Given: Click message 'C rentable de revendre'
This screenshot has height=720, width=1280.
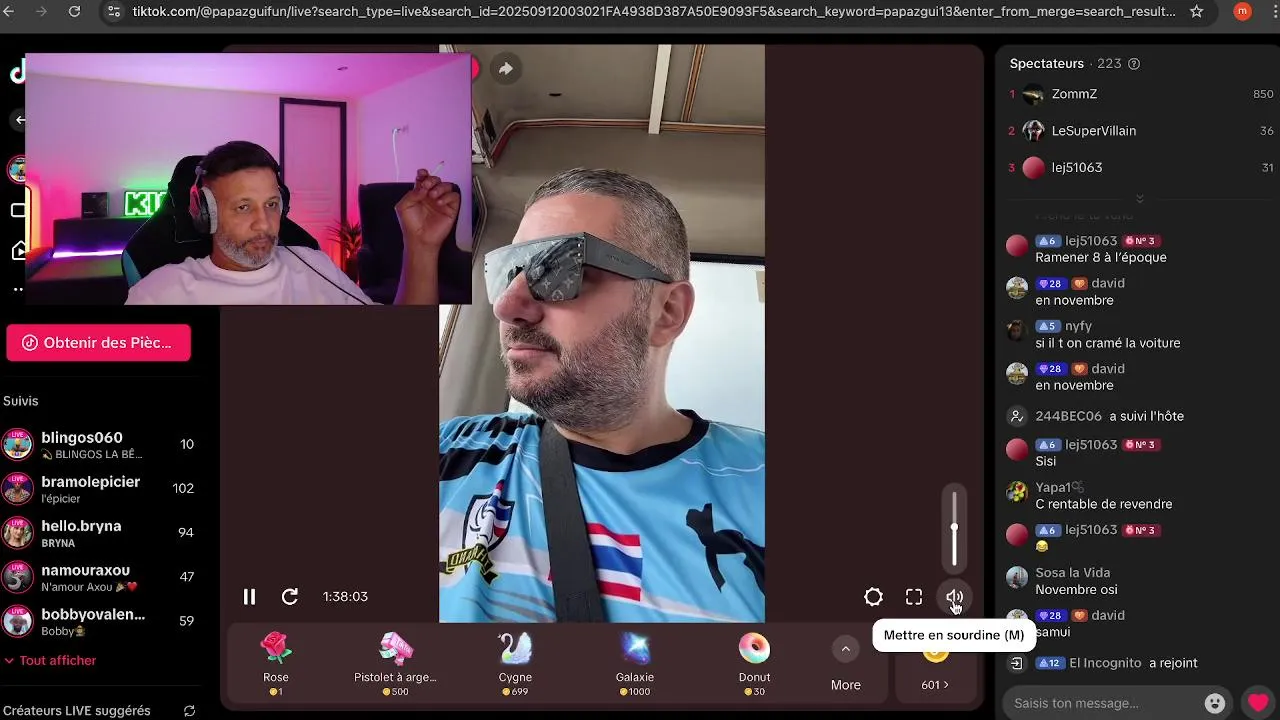Looking at the screenshot, I should tap(1104, 505).
